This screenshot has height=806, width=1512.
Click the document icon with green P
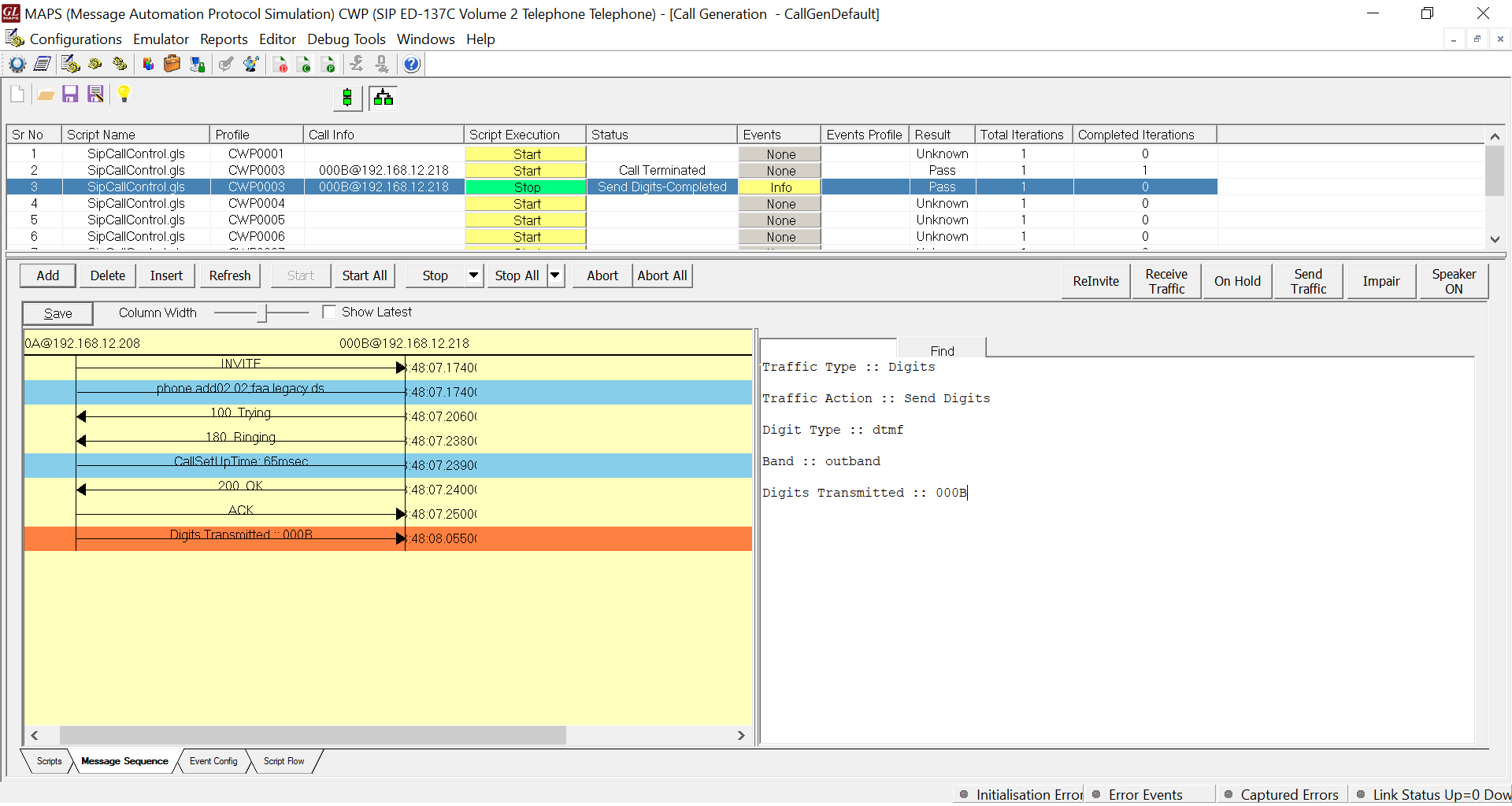click(329, 65)
